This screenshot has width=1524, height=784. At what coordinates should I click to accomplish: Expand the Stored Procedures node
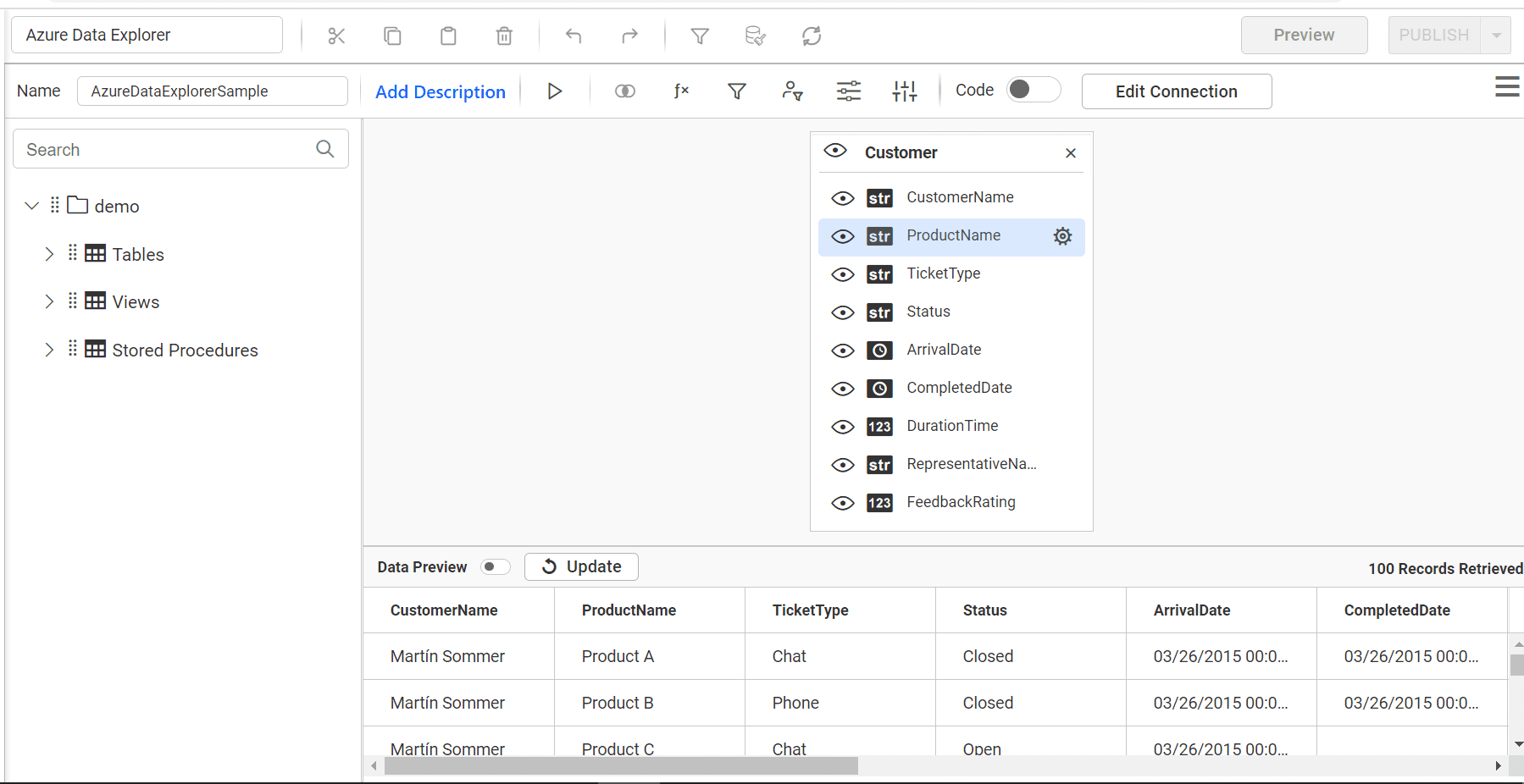(49, 350)
